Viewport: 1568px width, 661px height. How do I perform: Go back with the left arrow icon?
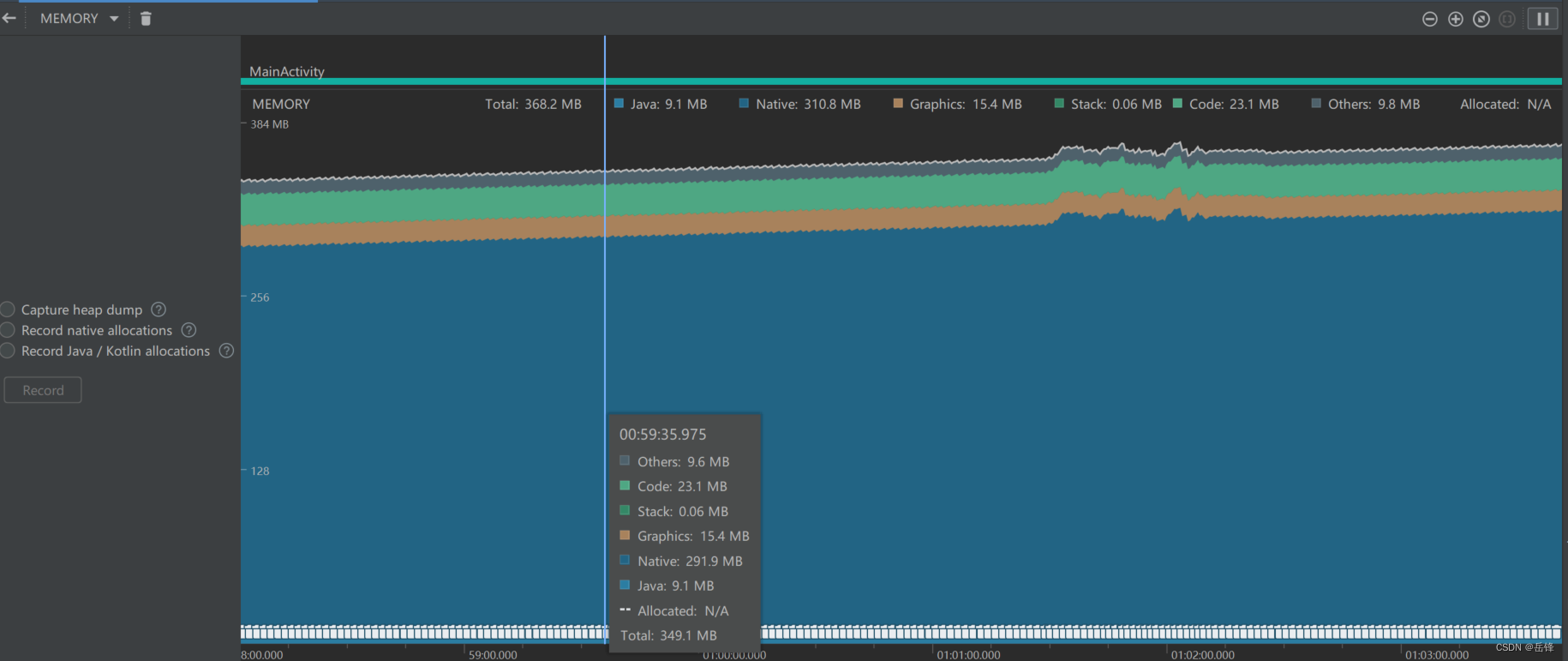(x=9, y=18)
